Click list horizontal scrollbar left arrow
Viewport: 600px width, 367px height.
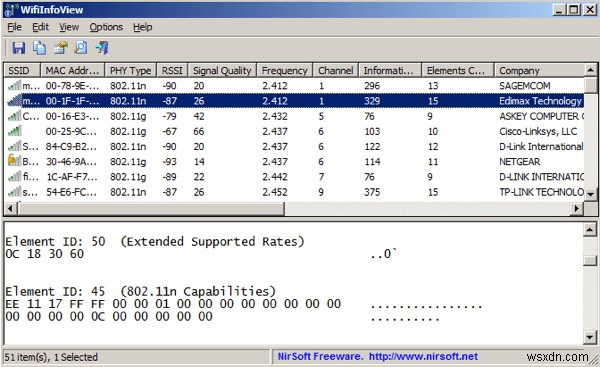pyautogui.click(x=10, y=209)
